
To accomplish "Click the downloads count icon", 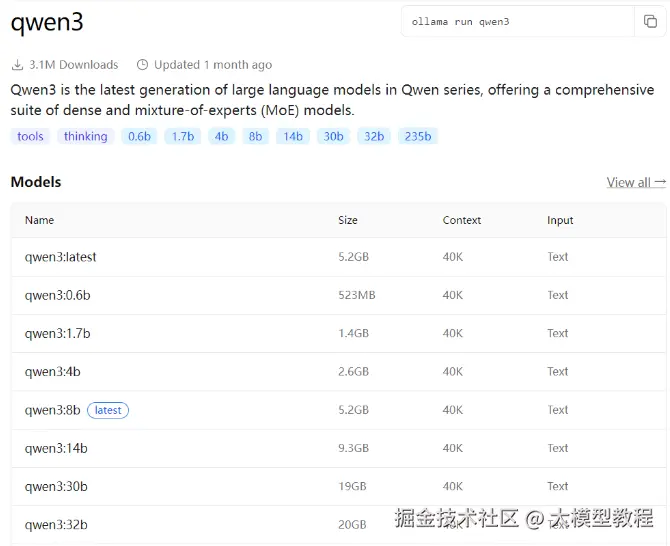I will tap(17, 65).
